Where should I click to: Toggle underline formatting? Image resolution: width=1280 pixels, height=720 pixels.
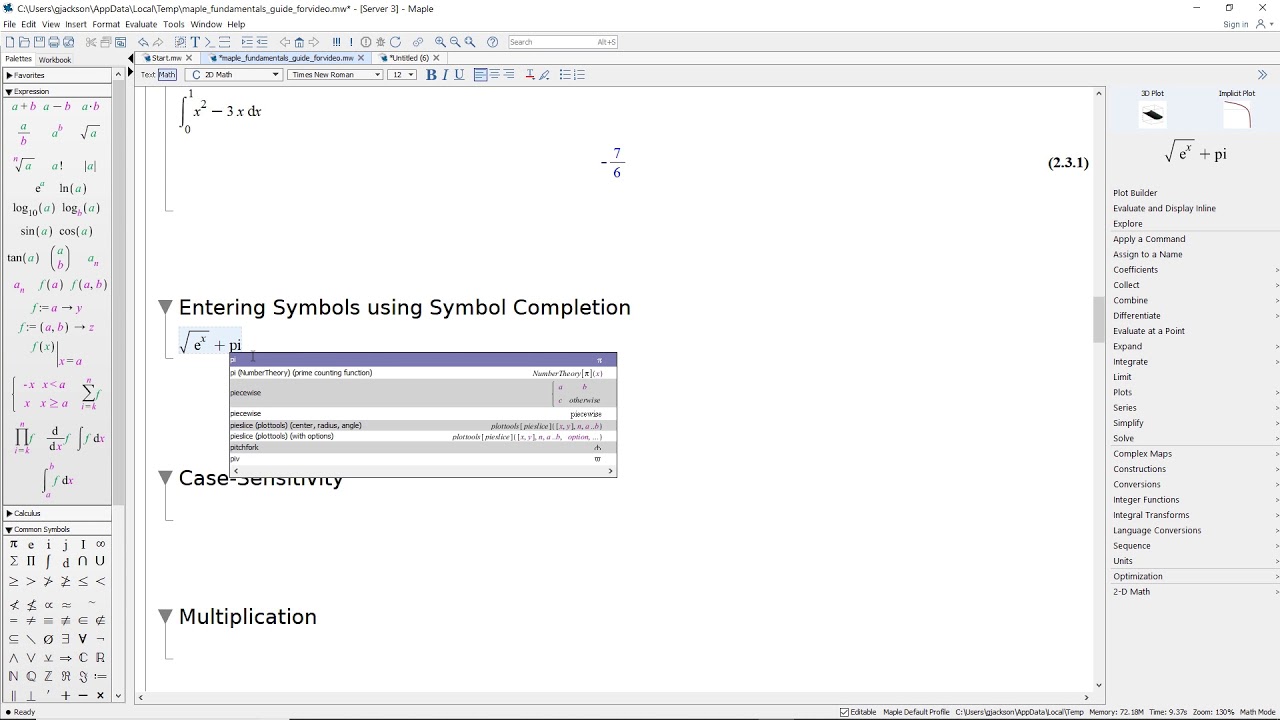(459, 74)
